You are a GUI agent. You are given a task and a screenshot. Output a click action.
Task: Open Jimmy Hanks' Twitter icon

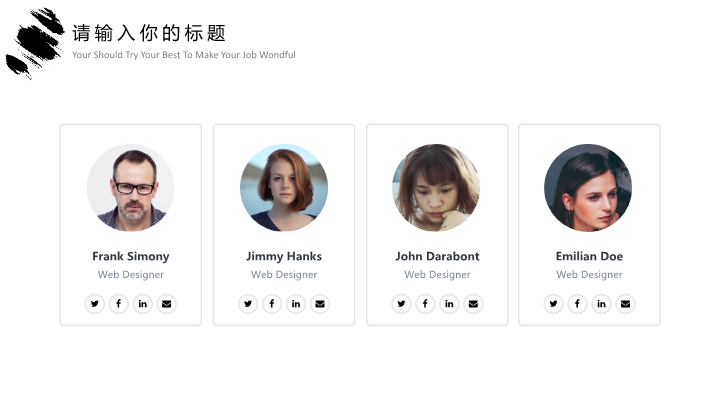(248, 304)
